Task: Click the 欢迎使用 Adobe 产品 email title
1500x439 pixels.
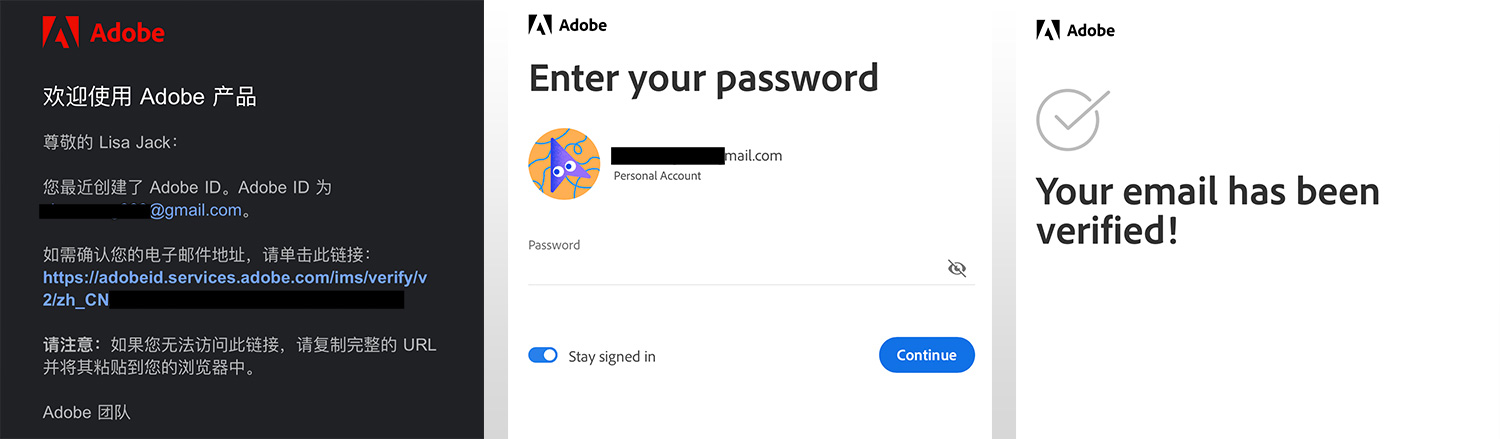Action: [x=150, y=97]
